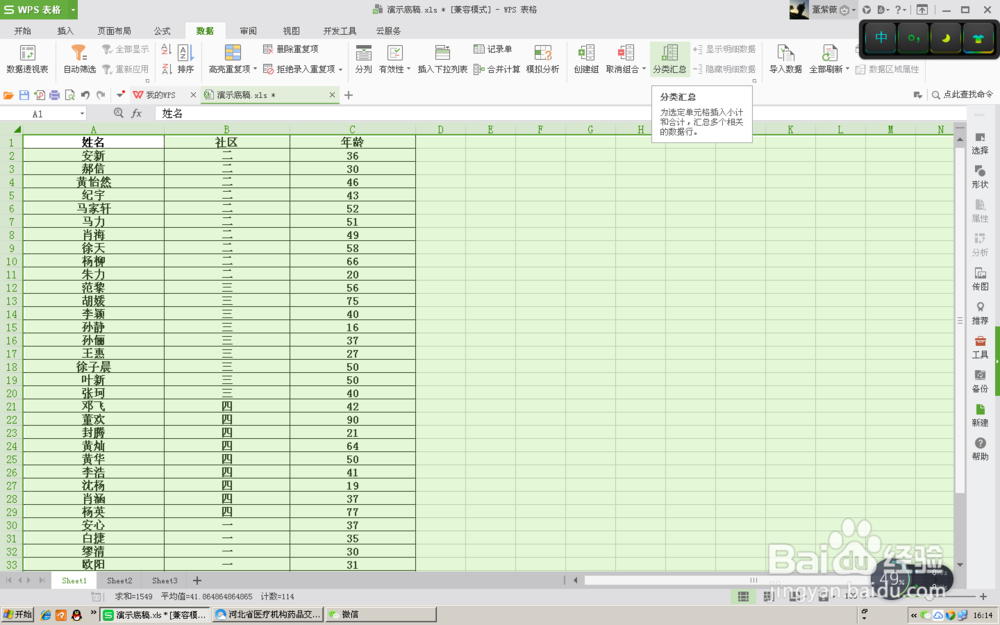1000x625 pixels.
Task: Open the 页面布局 ribbon tab
Action: (x=114, y=31)
